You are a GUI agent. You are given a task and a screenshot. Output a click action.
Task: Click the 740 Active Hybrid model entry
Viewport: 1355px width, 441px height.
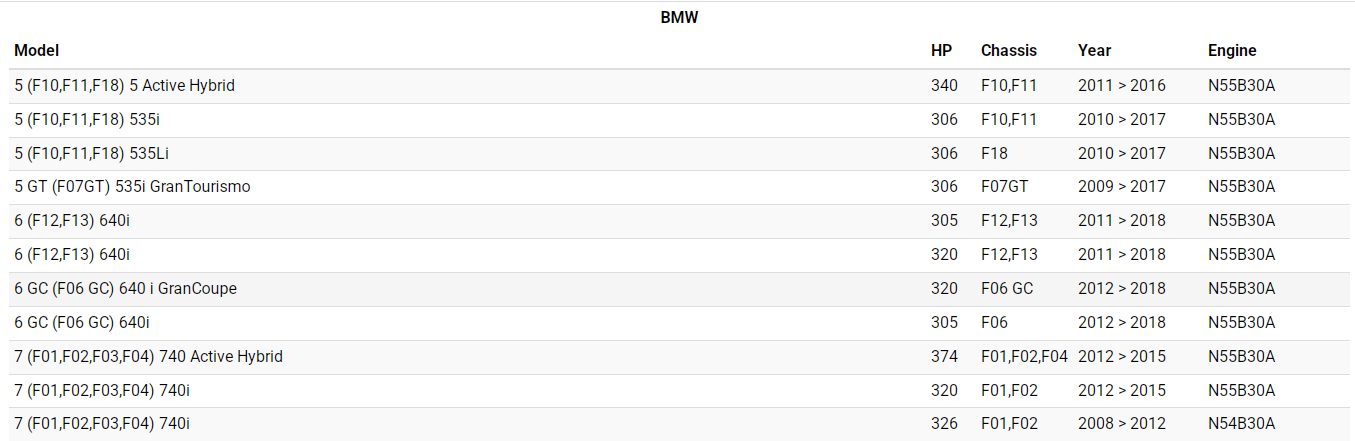149,356
